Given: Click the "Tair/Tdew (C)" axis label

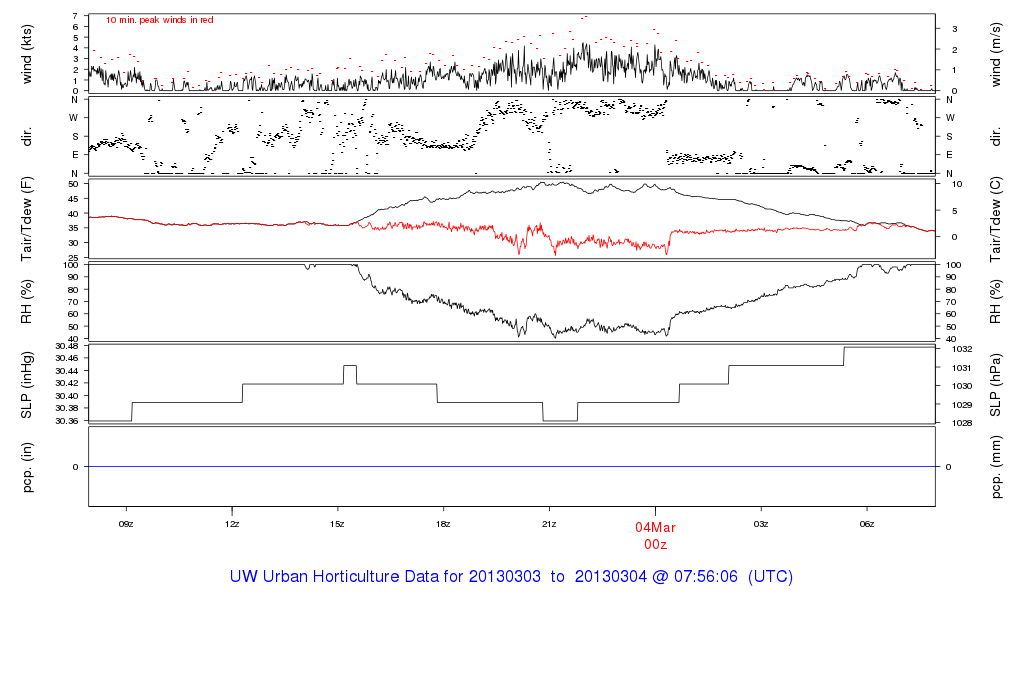Looking at the screenshot, I should [995, 219].
